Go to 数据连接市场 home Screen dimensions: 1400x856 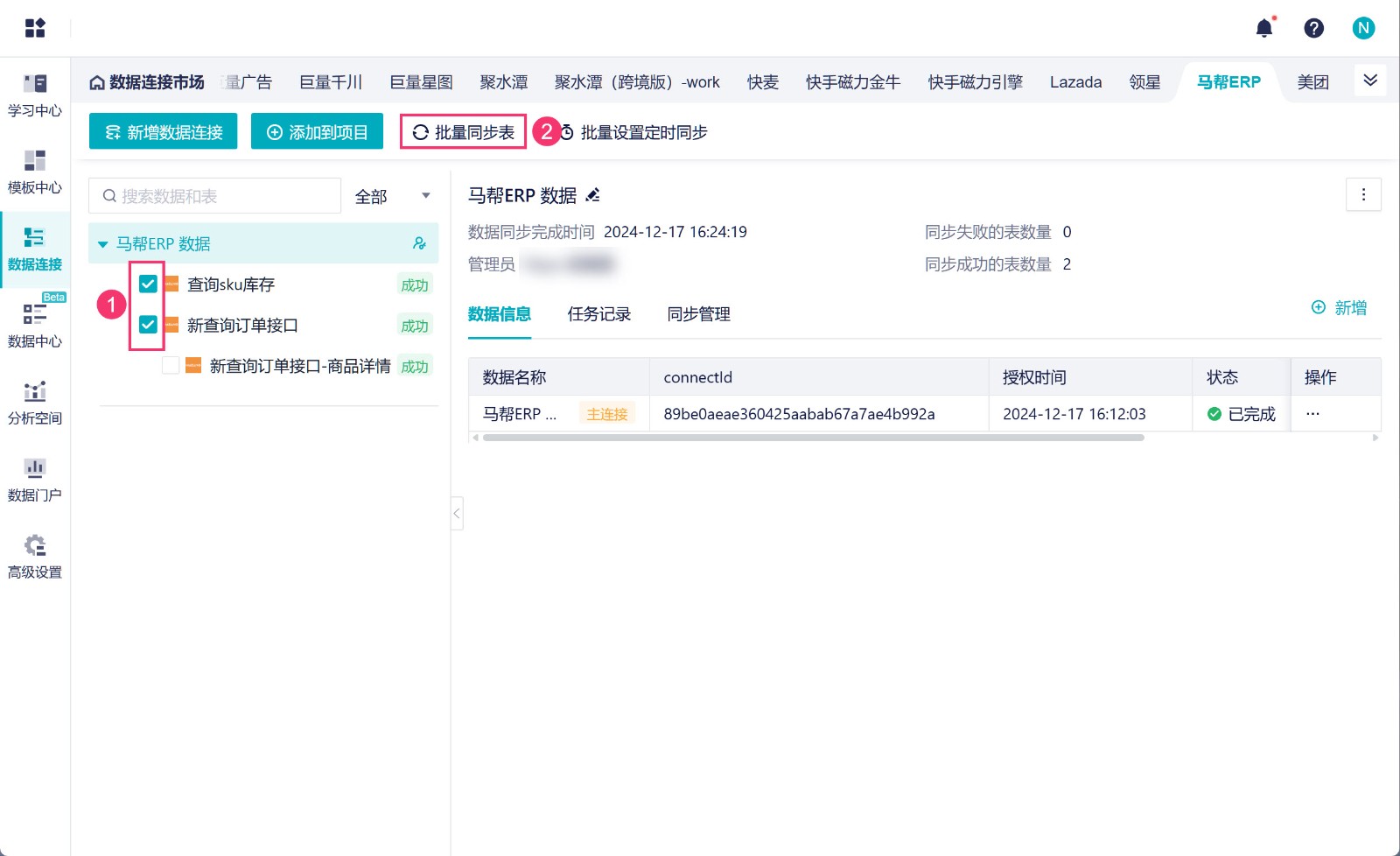pyautogui.click(x=147, y=82)
